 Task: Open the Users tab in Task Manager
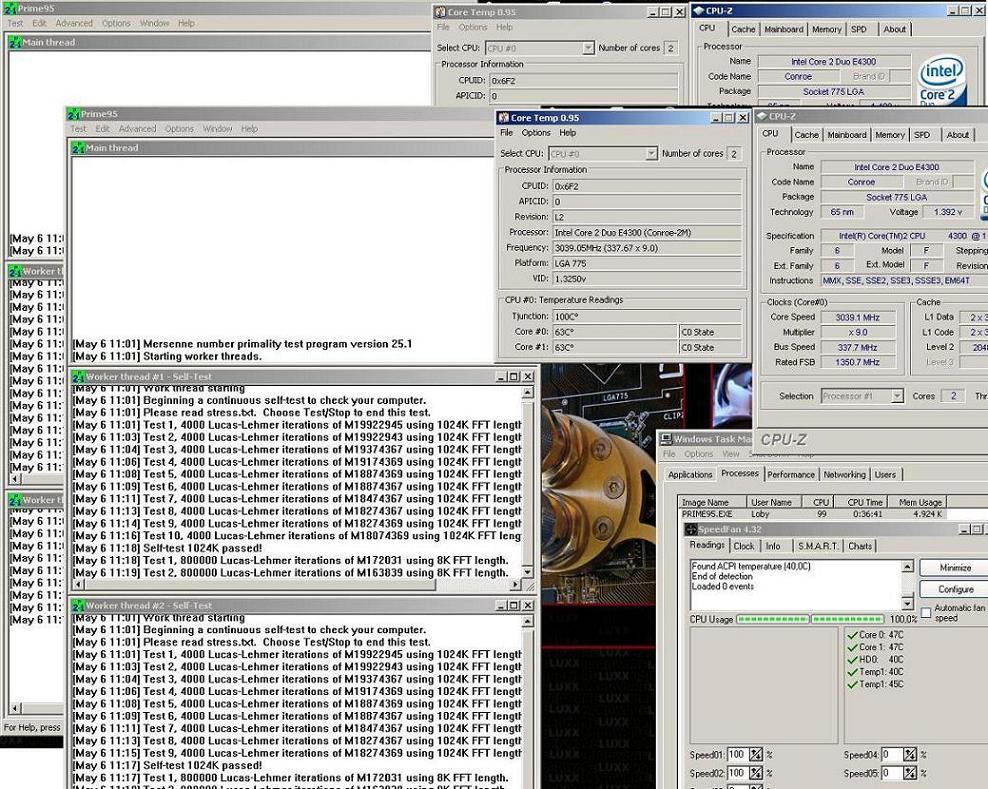click(885, 475)
